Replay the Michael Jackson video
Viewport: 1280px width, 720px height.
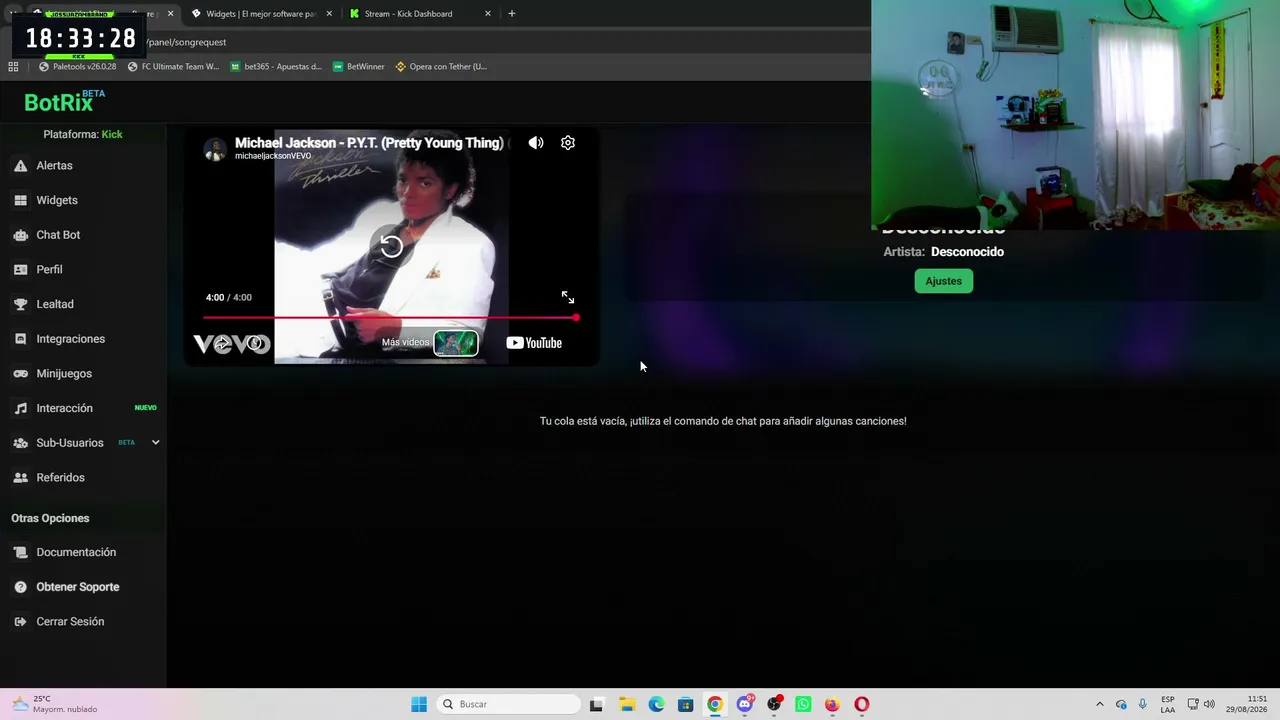click(391, 247)
